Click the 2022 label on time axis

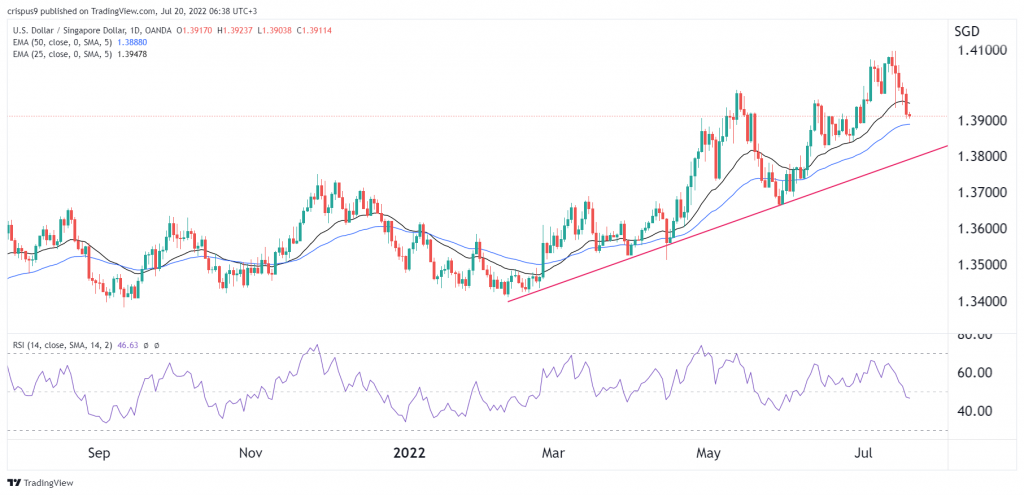[x=409, y=452]
